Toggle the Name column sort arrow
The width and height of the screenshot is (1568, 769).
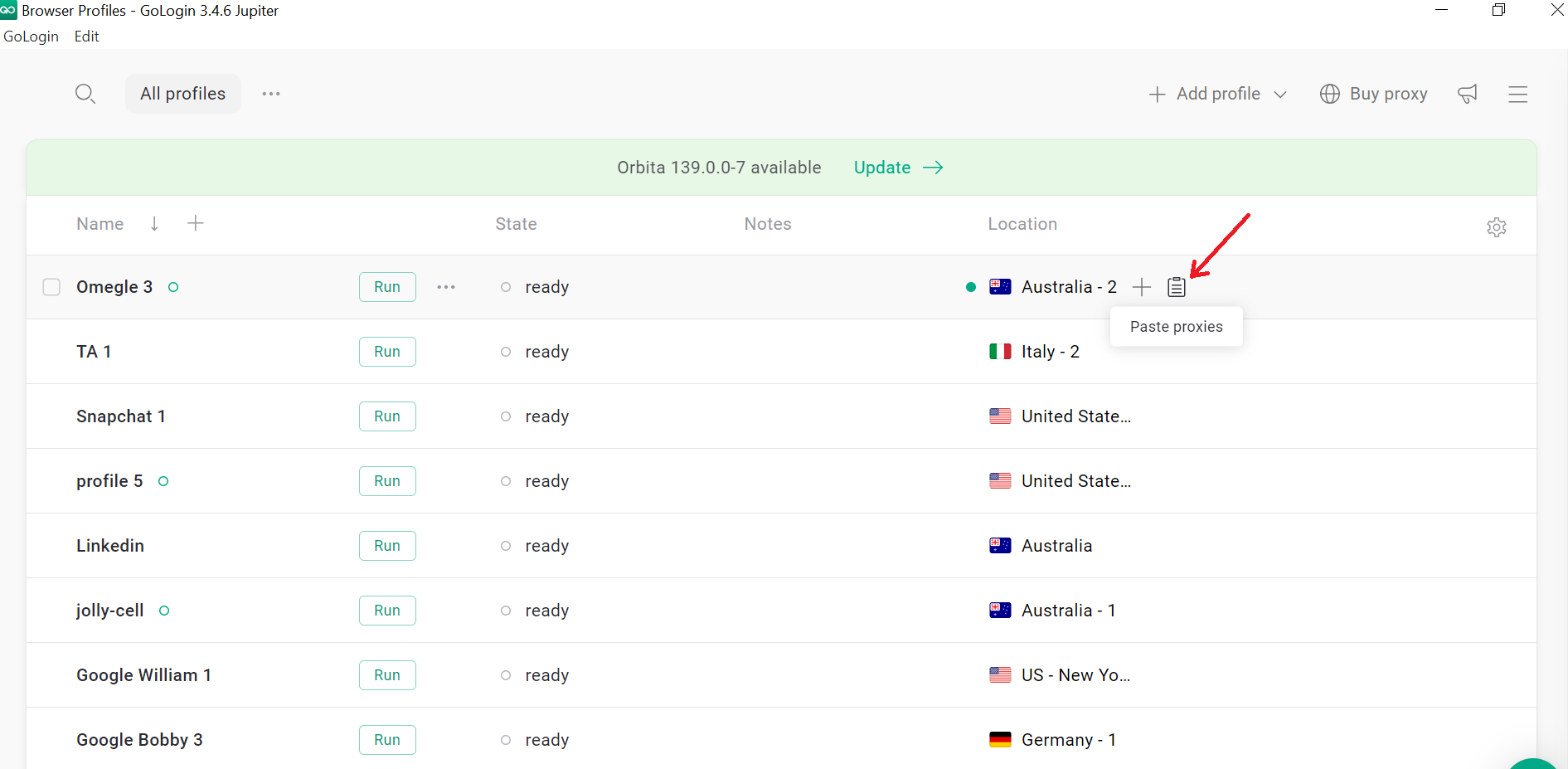pos(154,223)
